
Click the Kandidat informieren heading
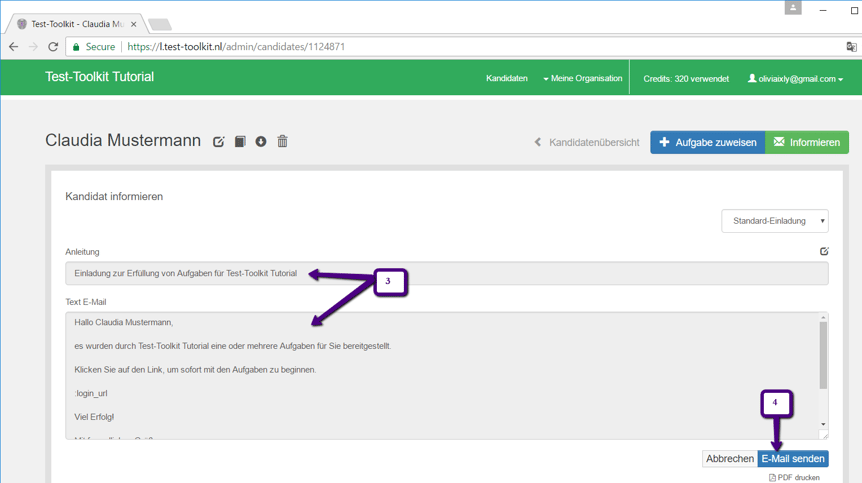click(114, 197)
